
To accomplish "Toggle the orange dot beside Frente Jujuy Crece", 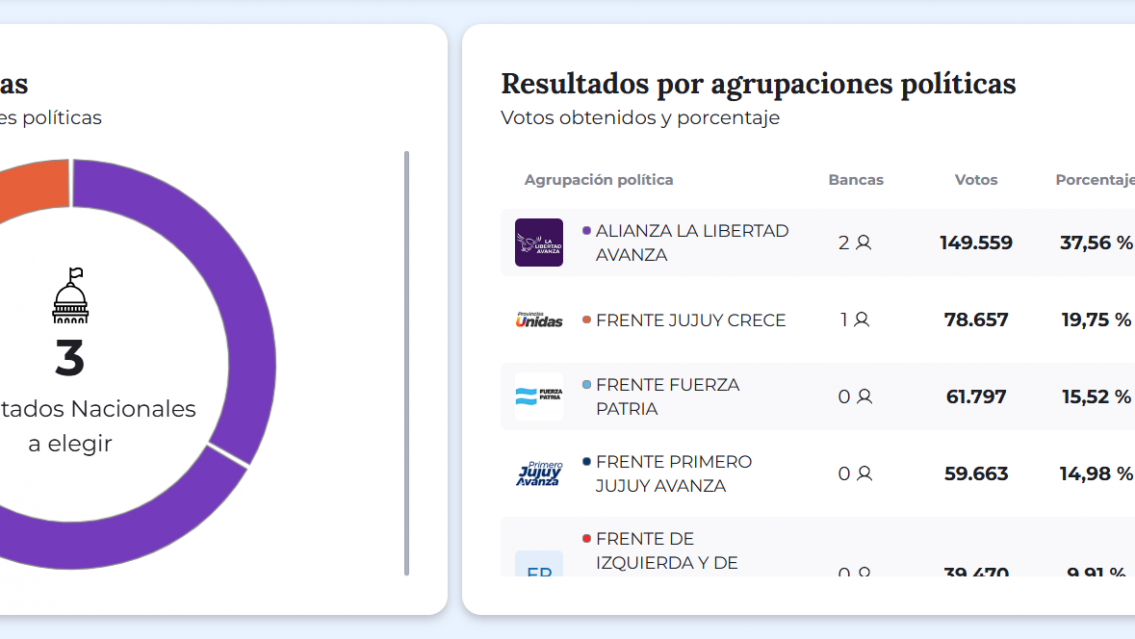I will pyautogui.click(x=585, y=319).
